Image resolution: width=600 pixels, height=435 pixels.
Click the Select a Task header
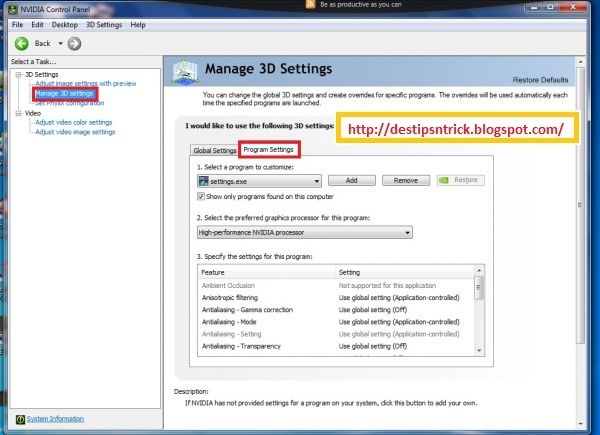[34, 62]
